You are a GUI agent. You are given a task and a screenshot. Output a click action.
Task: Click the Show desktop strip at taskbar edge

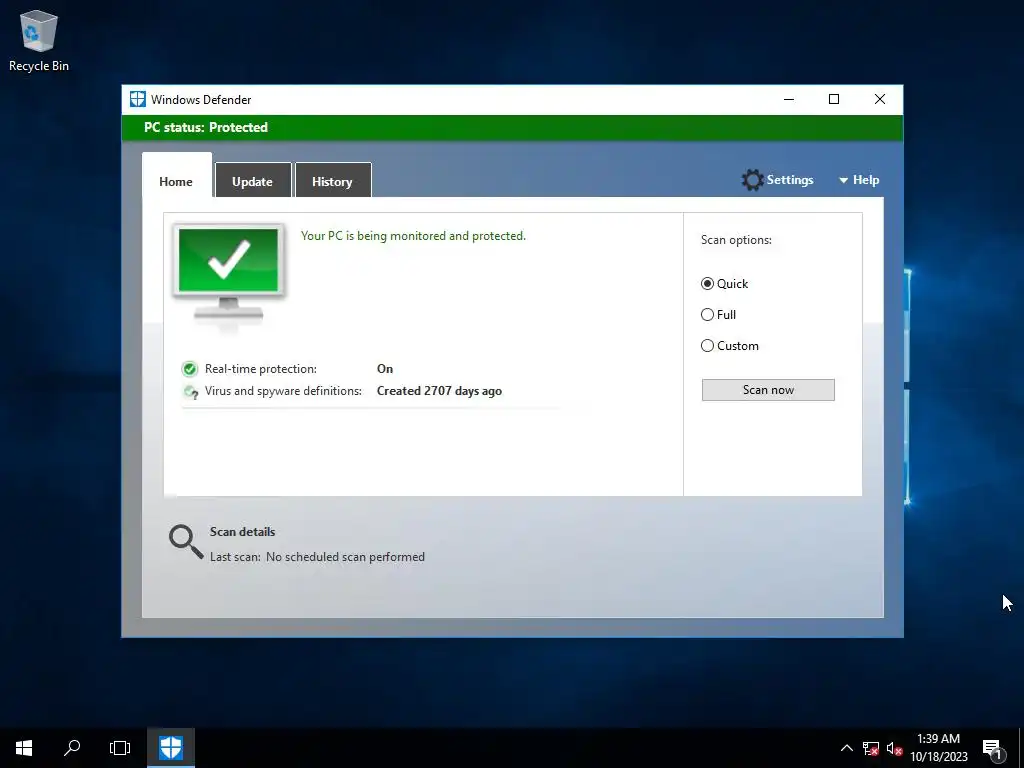point(1021,748)
